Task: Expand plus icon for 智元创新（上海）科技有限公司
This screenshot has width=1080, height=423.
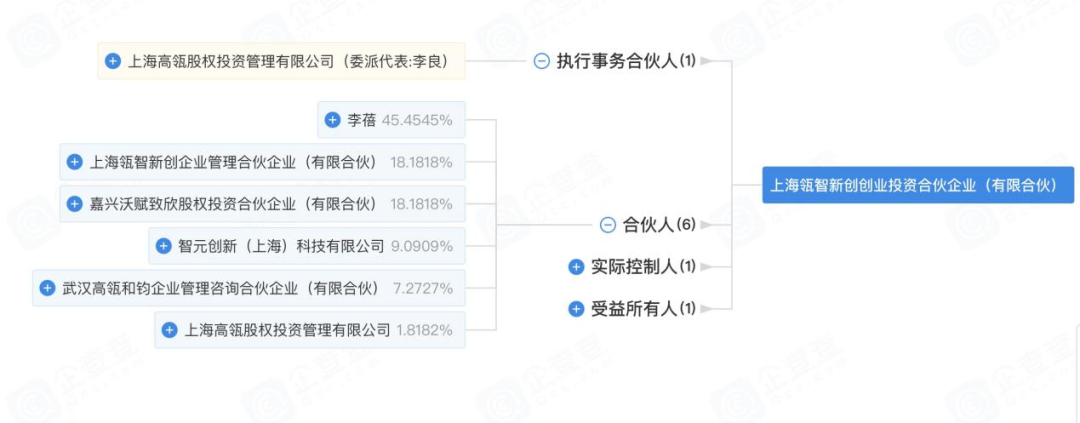Action: (x=164, y=246)
